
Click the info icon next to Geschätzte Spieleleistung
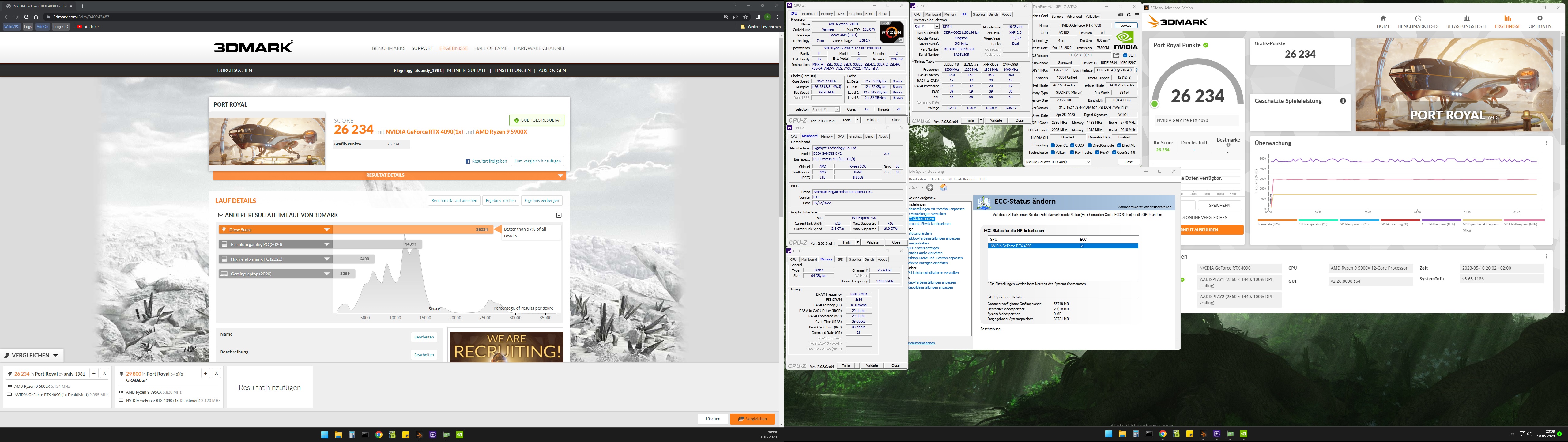1343,101
